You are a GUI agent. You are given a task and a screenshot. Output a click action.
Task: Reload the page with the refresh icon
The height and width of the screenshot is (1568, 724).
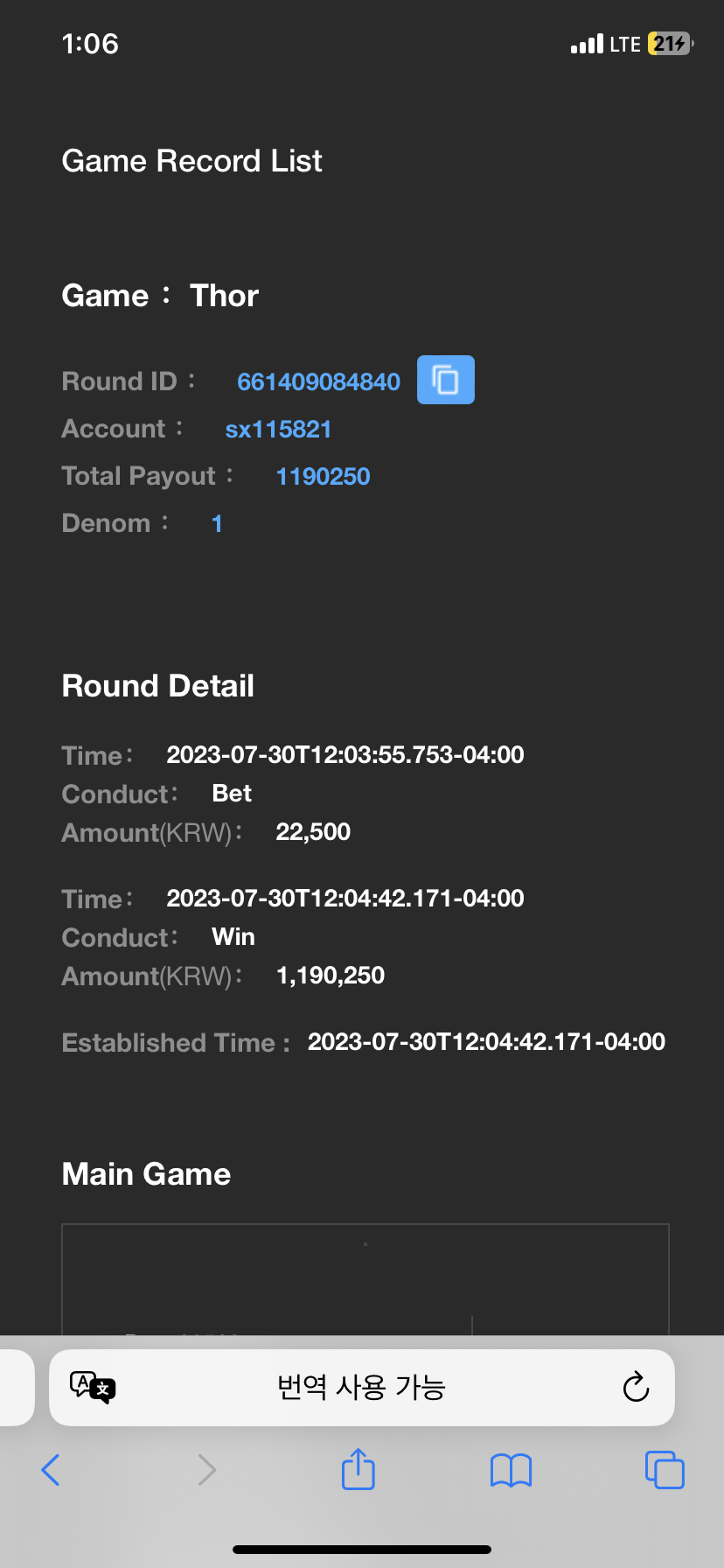(636, 1387)
